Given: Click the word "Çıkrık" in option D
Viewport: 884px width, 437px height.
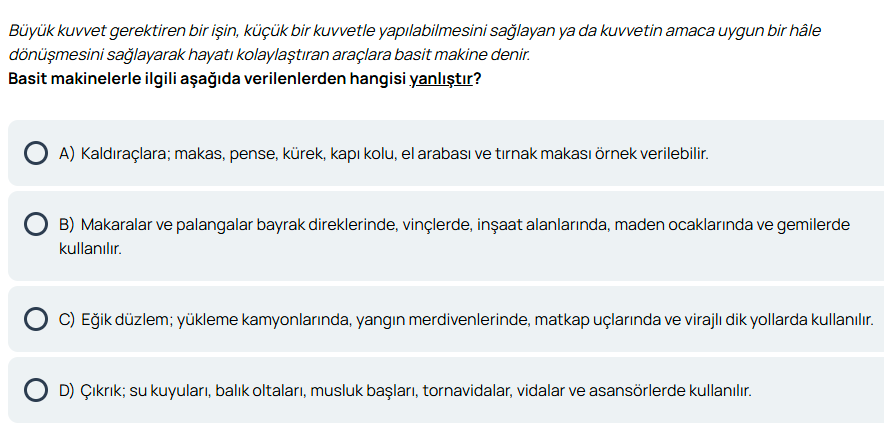Looking at the screenshot, I should 102,389.
